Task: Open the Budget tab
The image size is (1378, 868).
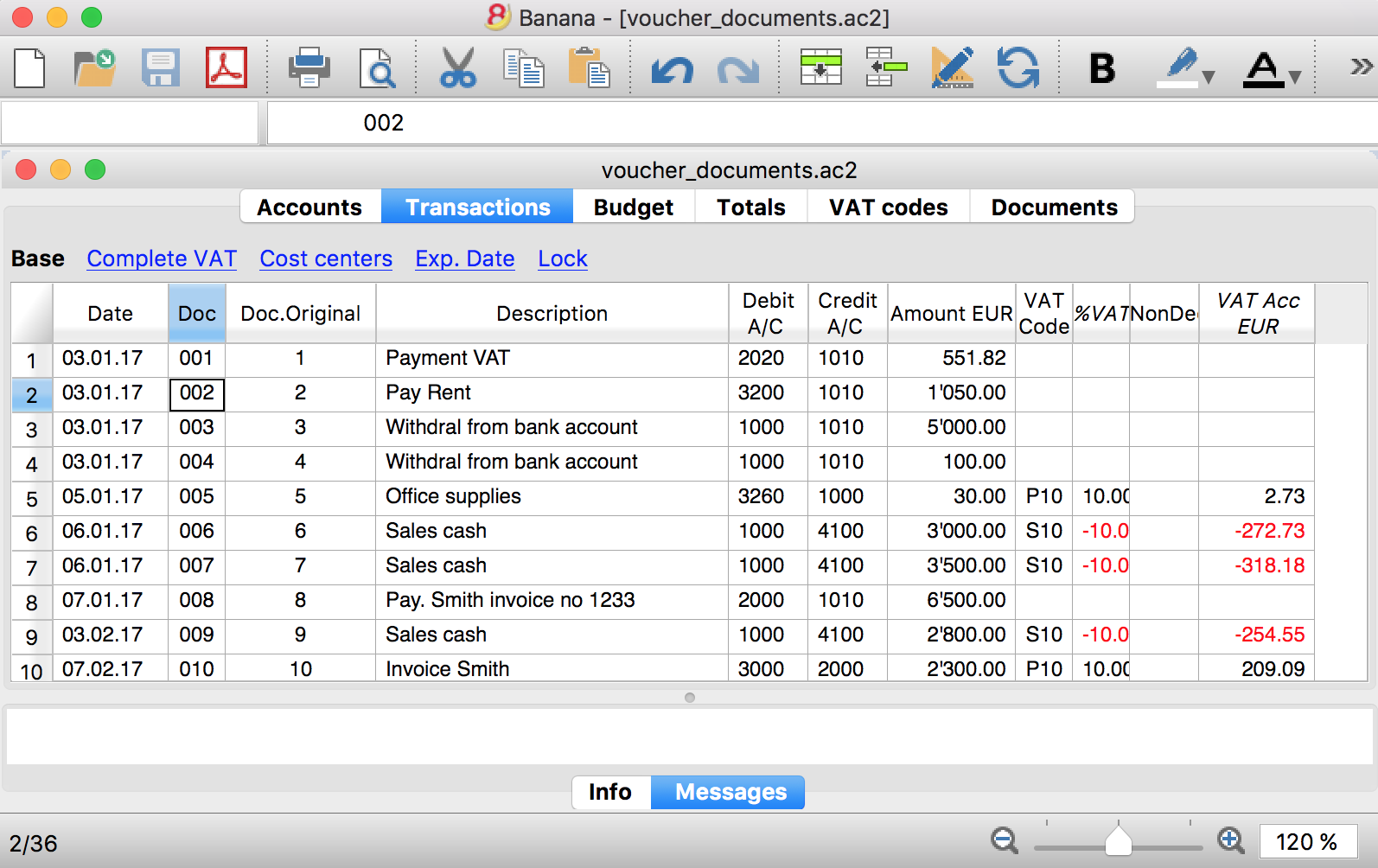Action: (634, 207)
